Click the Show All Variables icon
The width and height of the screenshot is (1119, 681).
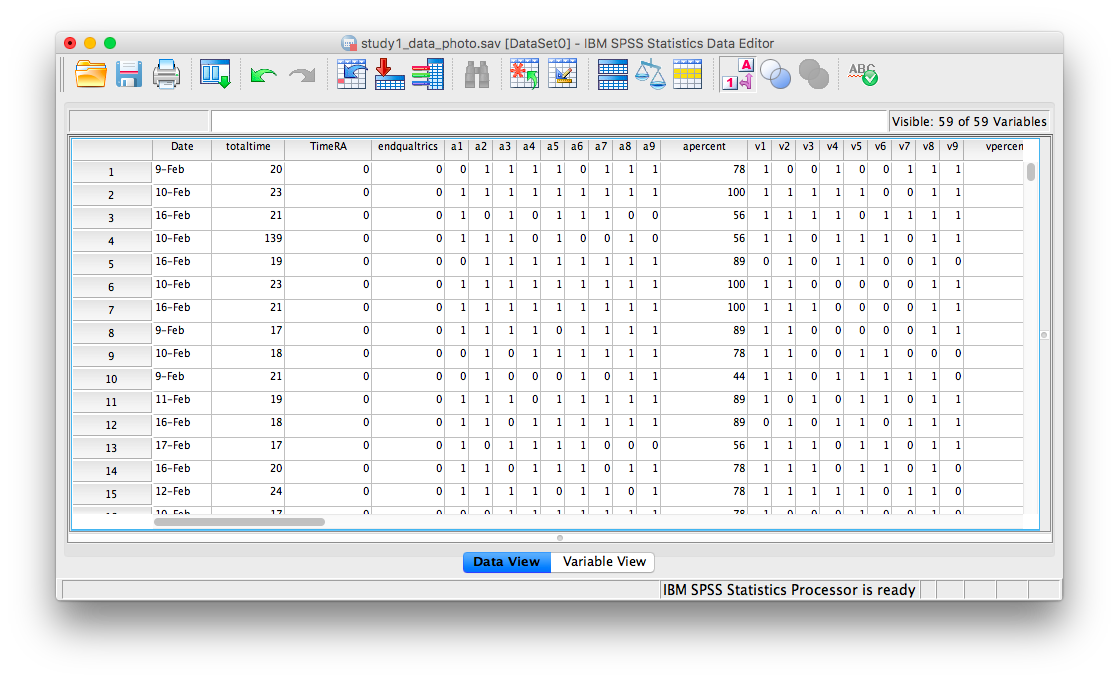click(x=814, y=74)
